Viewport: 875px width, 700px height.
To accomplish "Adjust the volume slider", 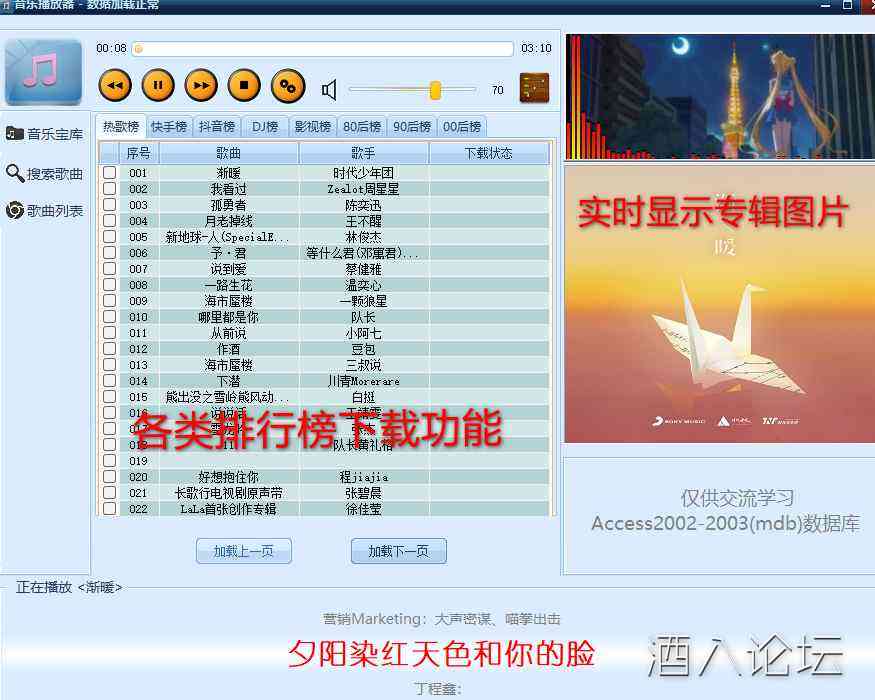I will [437, 89].
